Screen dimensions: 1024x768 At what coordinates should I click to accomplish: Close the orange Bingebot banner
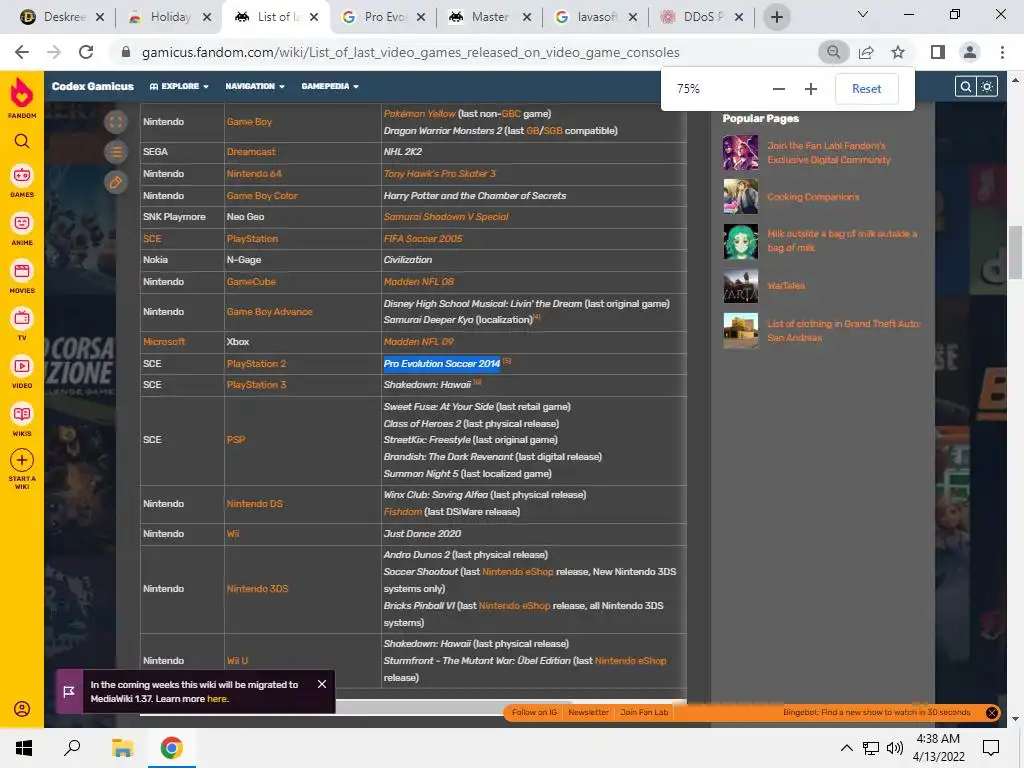(991, 712)
